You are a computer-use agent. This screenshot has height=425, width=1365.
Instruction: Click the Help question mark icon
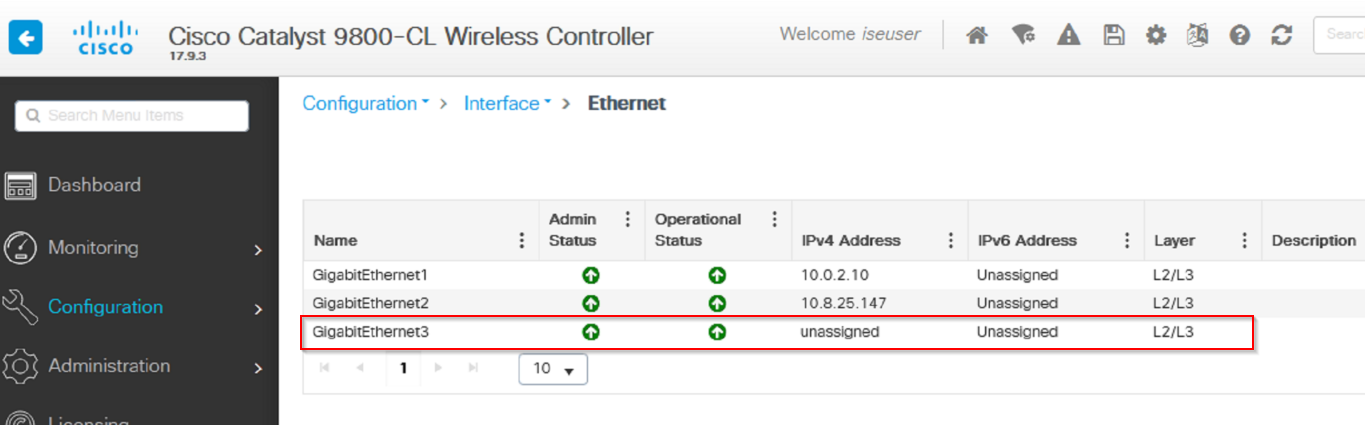(x=1240, y=36)
